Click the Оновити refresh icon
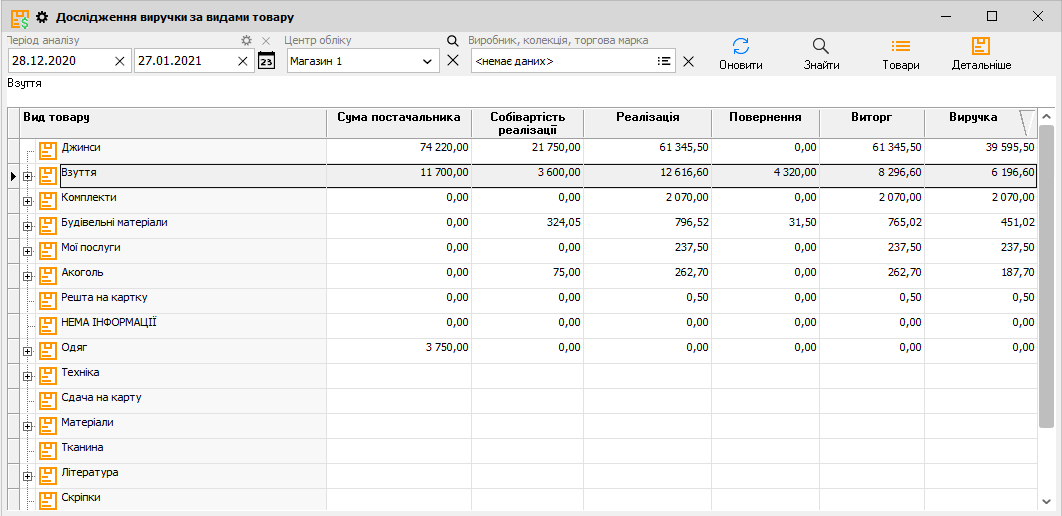Viewport: 1062px width, 516px height. pyautogui.click(x=740, y=46)
